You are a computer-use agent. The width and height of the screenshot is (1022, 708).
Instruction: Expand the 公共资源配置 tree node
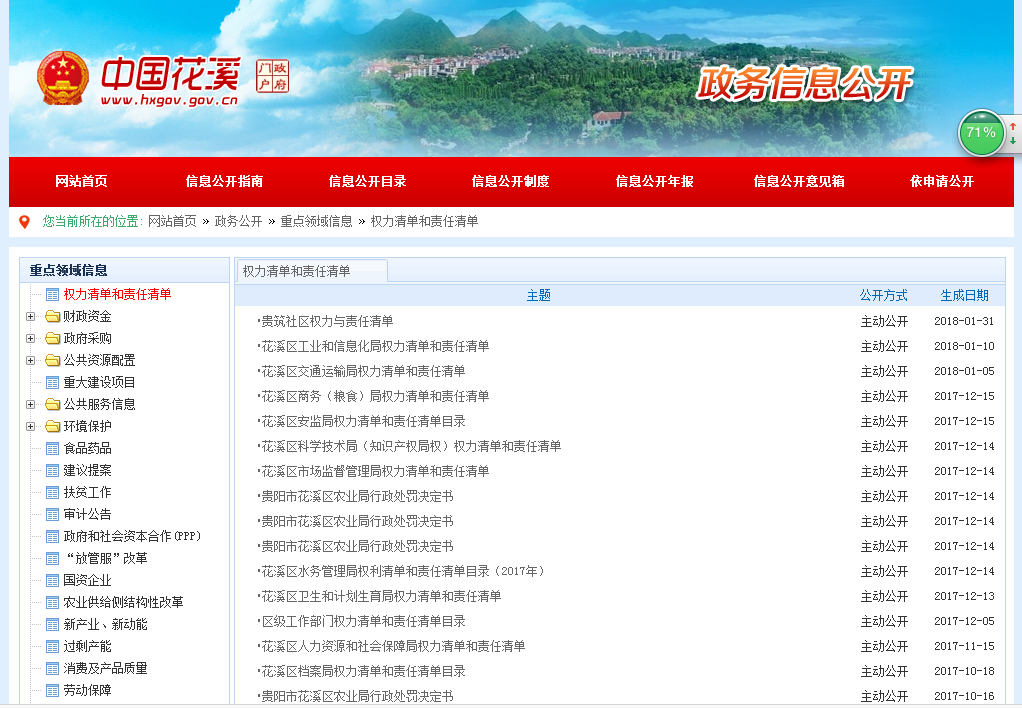tap(30, 361)
